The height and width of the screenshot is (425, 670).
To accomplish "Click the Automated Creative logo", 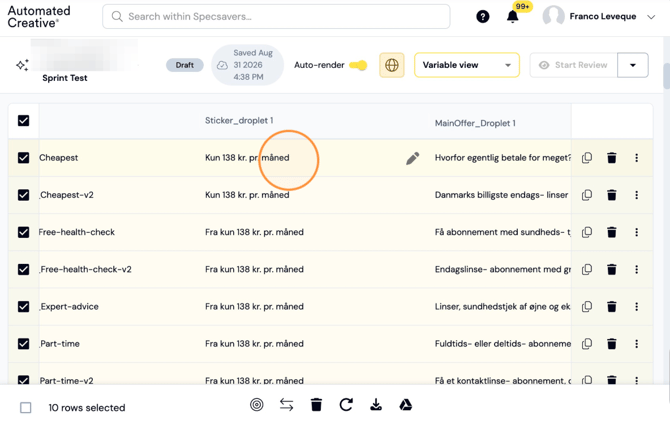I will pyautogui.click(x=39, y=17).
